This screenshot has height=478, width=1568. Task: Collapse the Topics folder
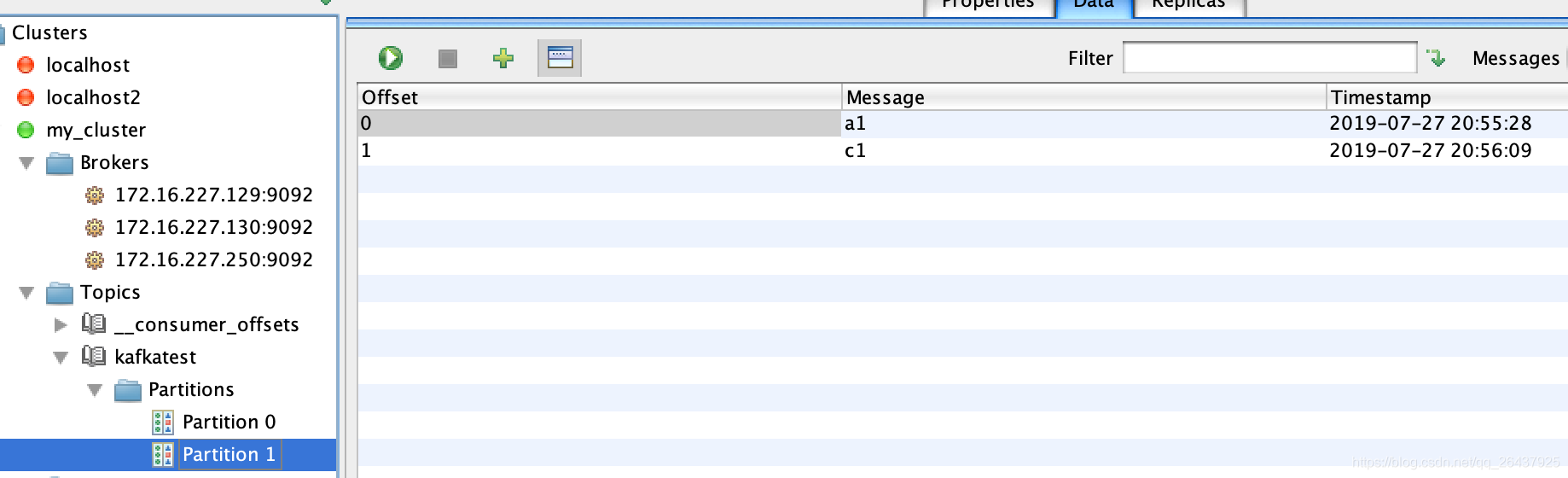(26, 293)
